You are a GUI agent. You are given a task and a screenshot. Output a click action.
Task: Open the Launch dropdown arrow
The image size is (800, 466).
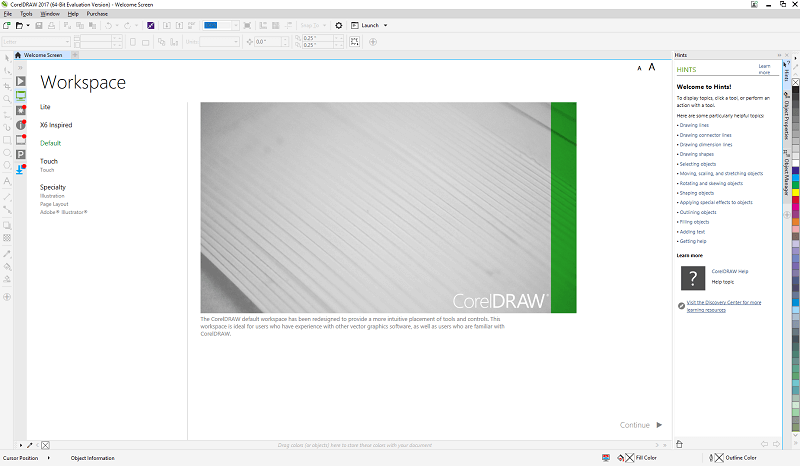(x=385, y=25)
